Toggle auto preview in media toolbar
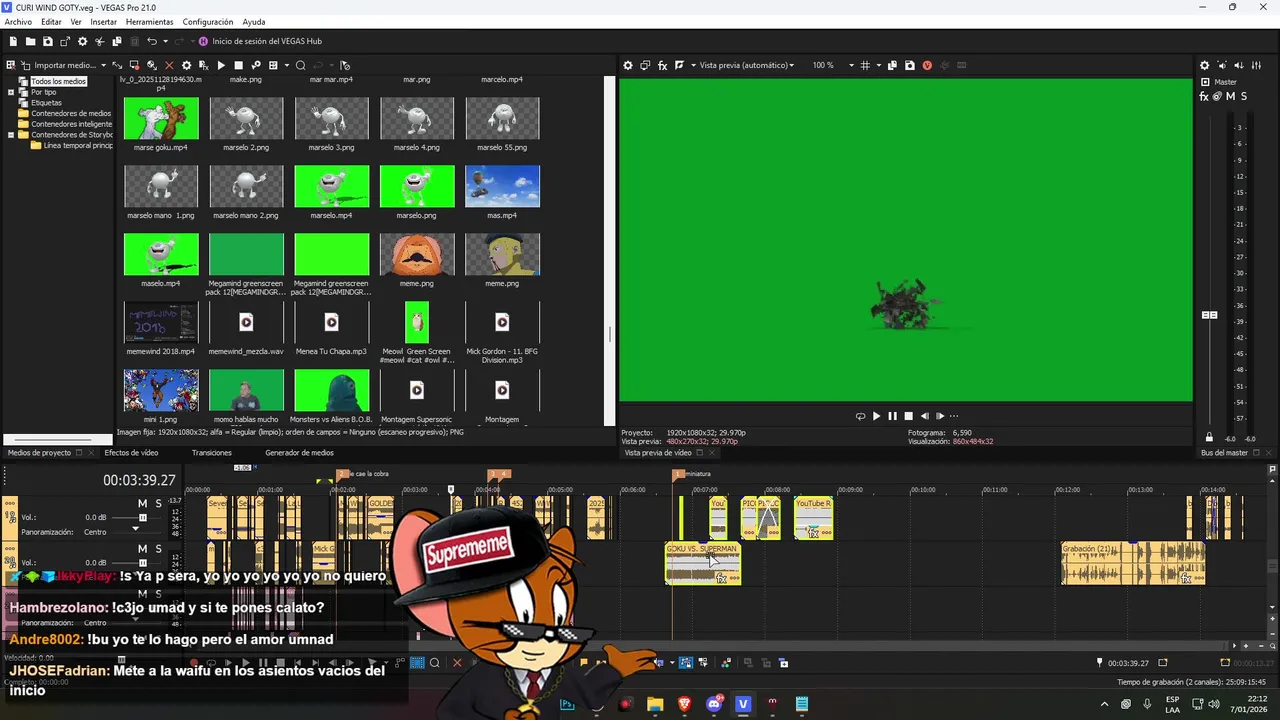 point(256,65)
